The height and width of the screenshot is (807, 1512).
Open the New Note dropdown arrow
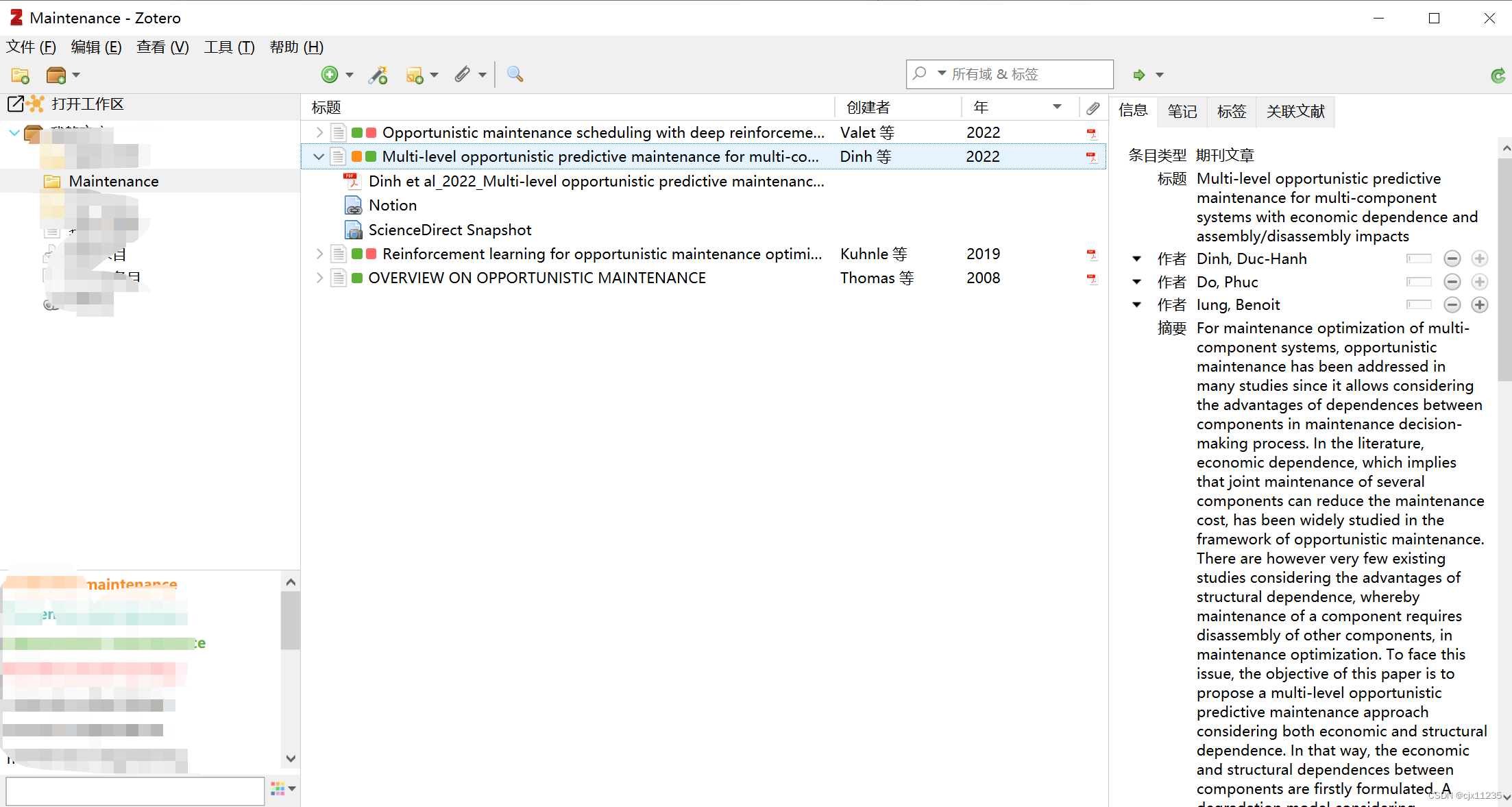(435, 75)
